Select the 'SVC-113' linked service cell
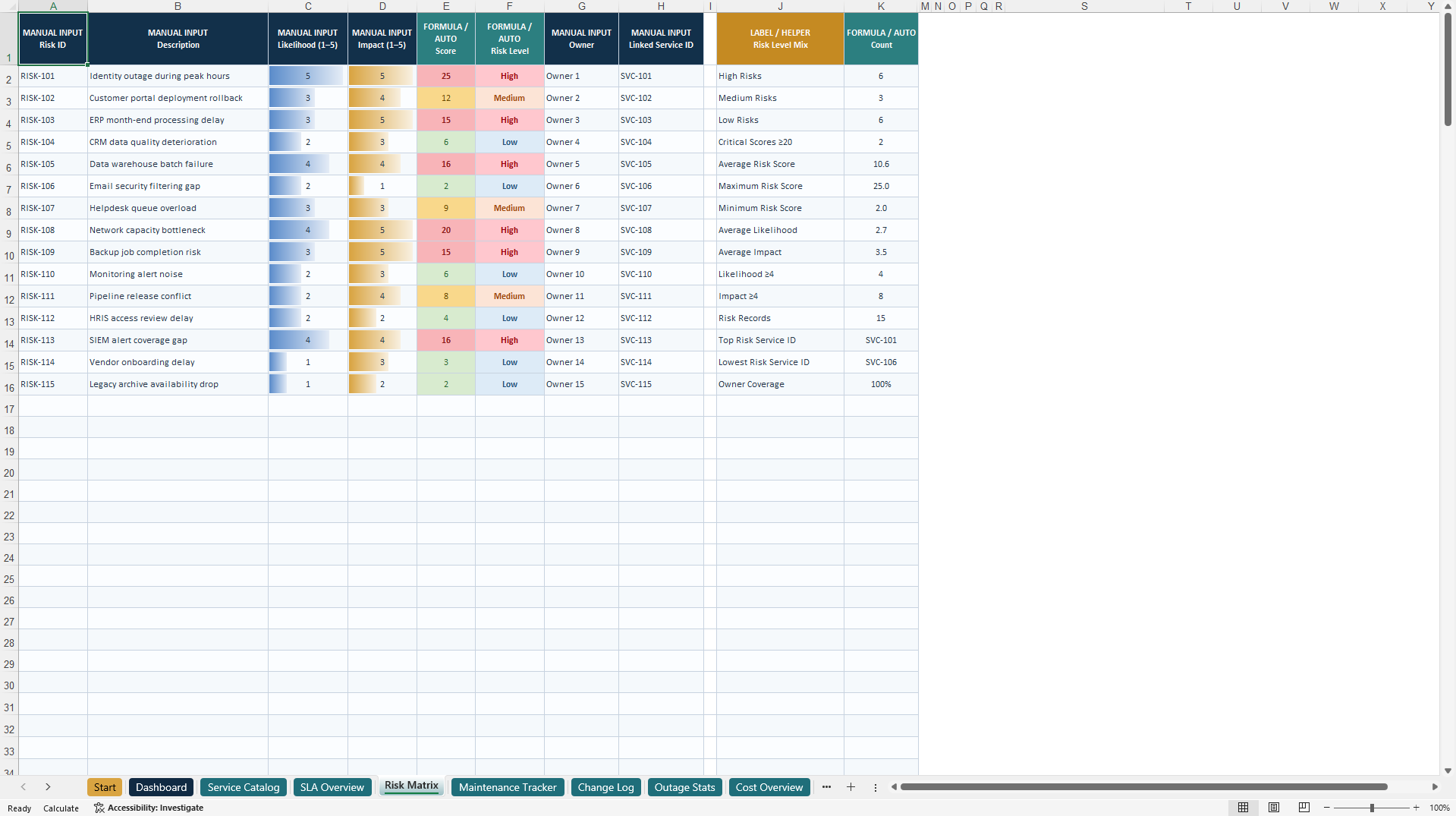The height and width of the screenshot is (816, 1456). coord(661,340)
